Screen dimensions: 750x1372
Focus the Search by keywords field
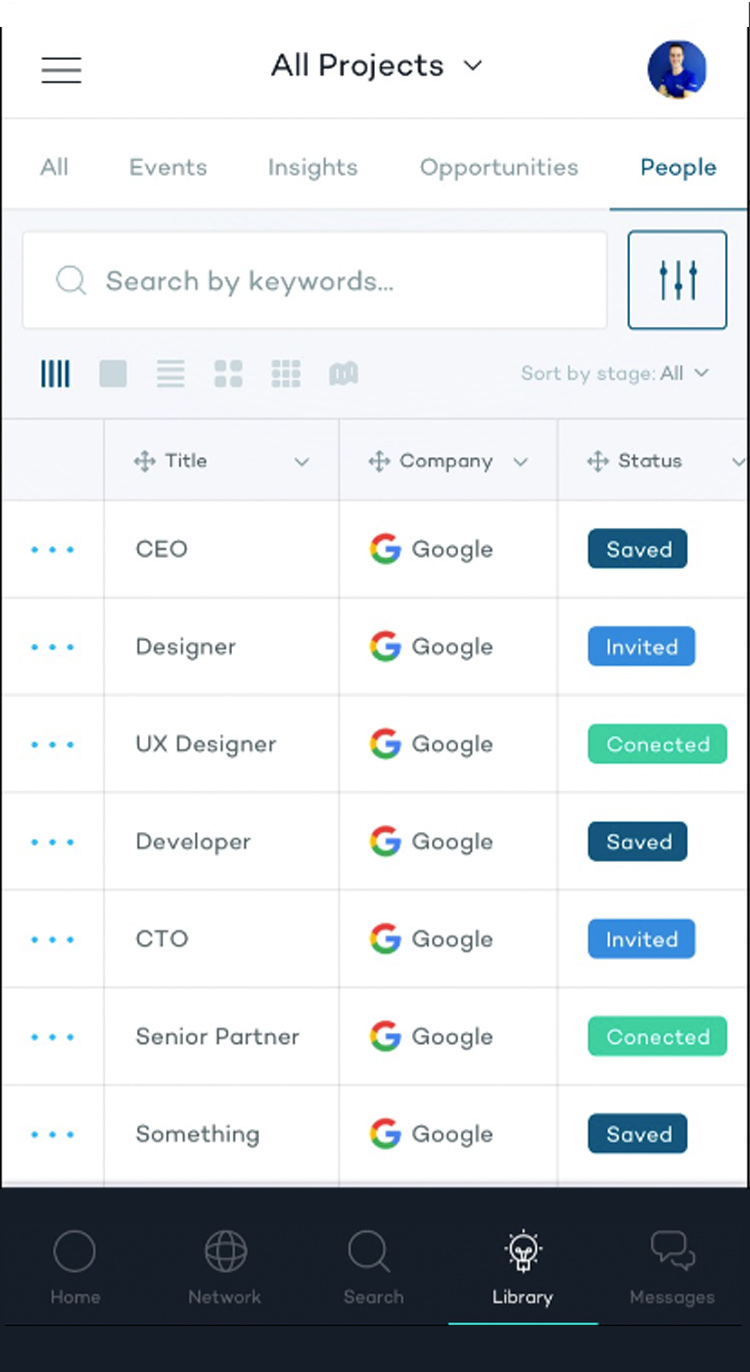coord(315,281)
